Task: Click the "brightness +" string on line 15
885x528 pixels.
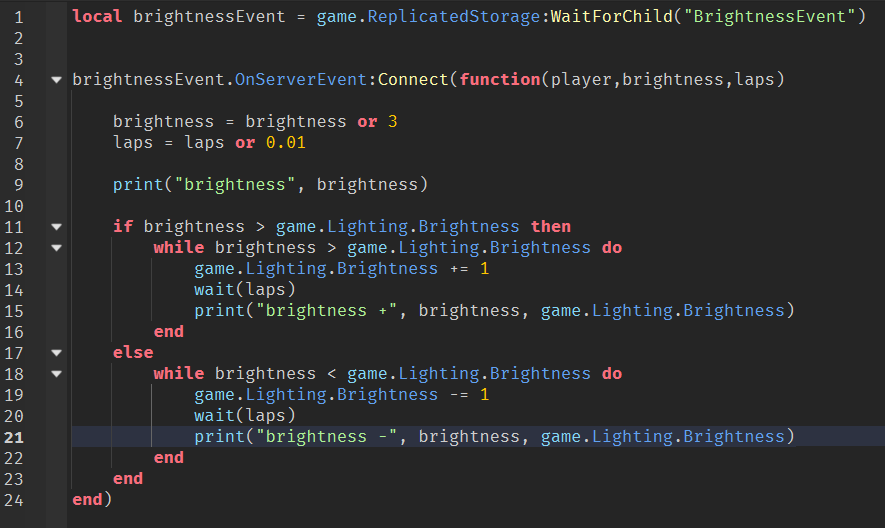Action: (x=326, y=311)
